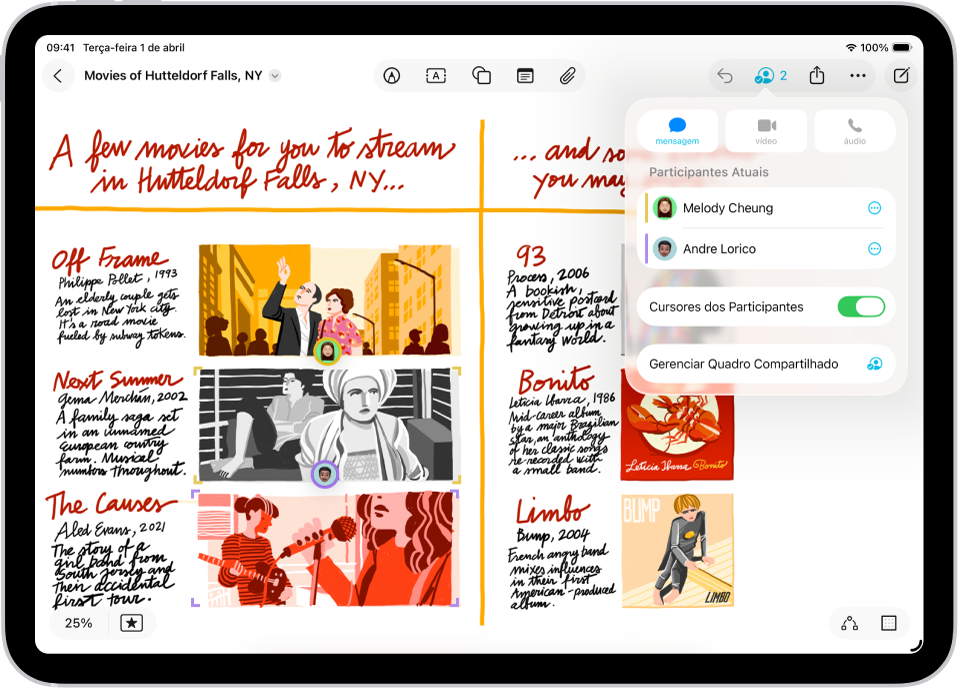The image size is (960, 689).
Task: Open the board title dropdown chevron
Action: click(x=274, y=75)
